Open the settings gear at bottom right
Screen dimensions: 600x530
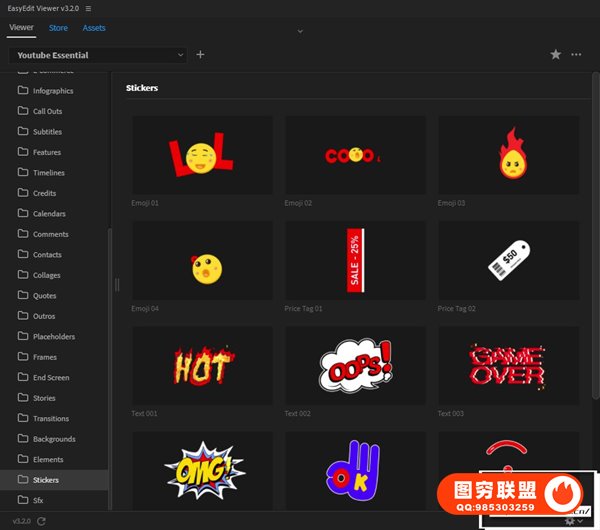pyautogui.click(x=570, y=521)
